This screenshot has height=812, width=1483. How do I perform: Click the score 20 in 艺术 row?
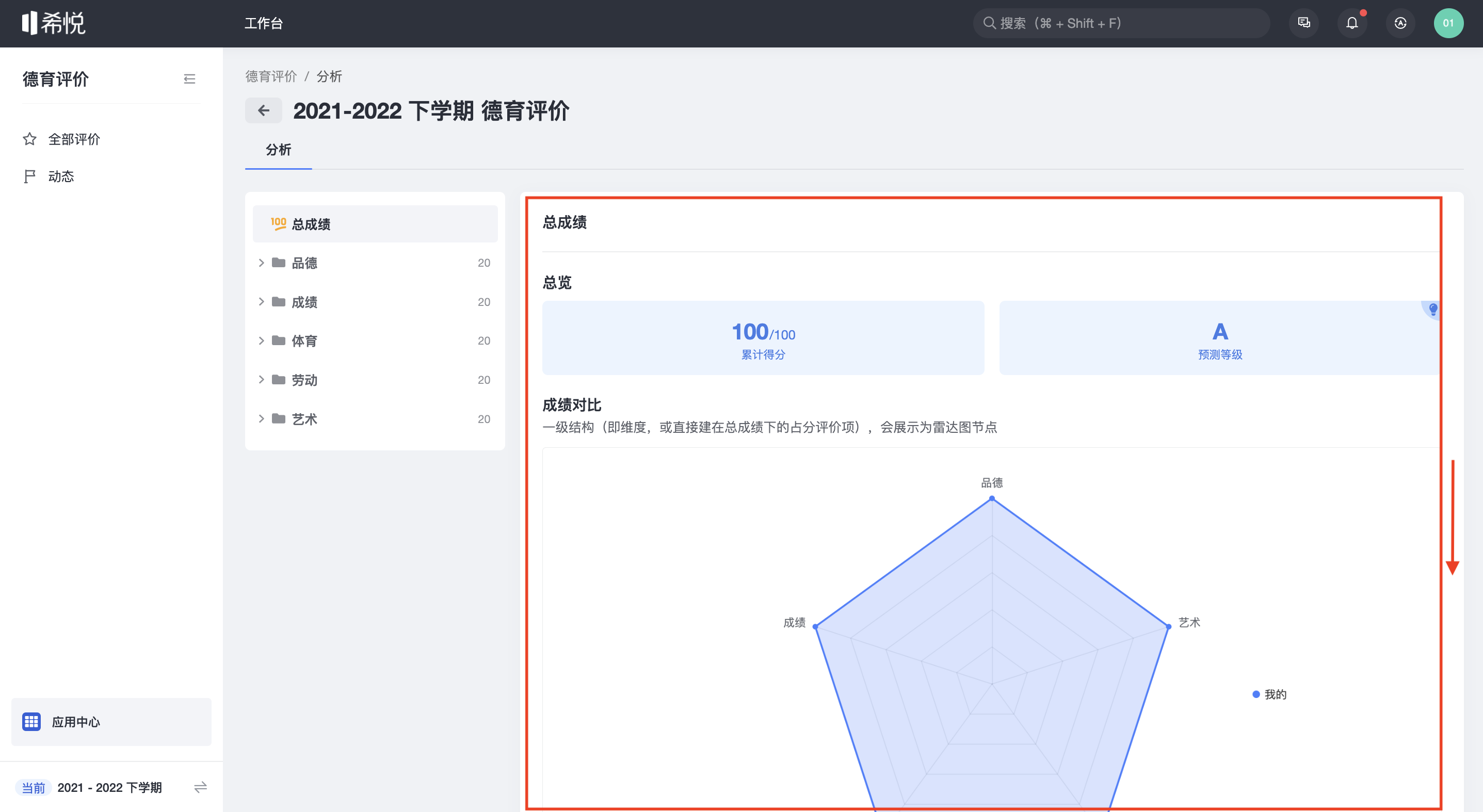483,419
